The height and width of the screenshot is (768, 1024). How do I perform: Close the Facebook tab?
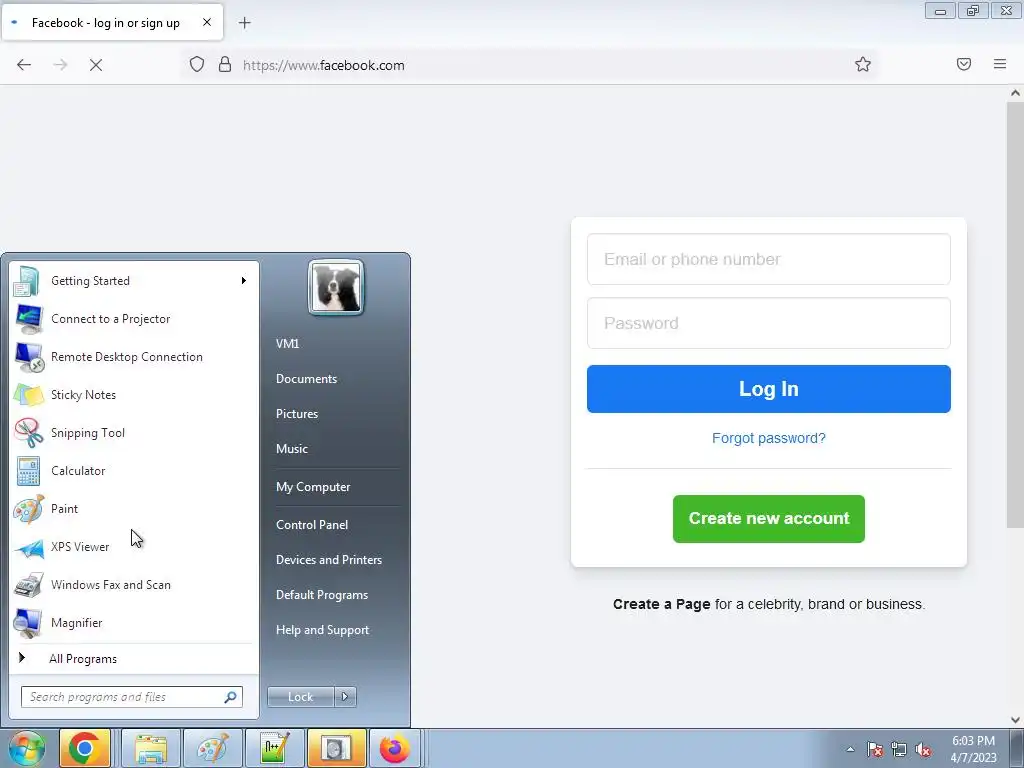click(206, 22)
